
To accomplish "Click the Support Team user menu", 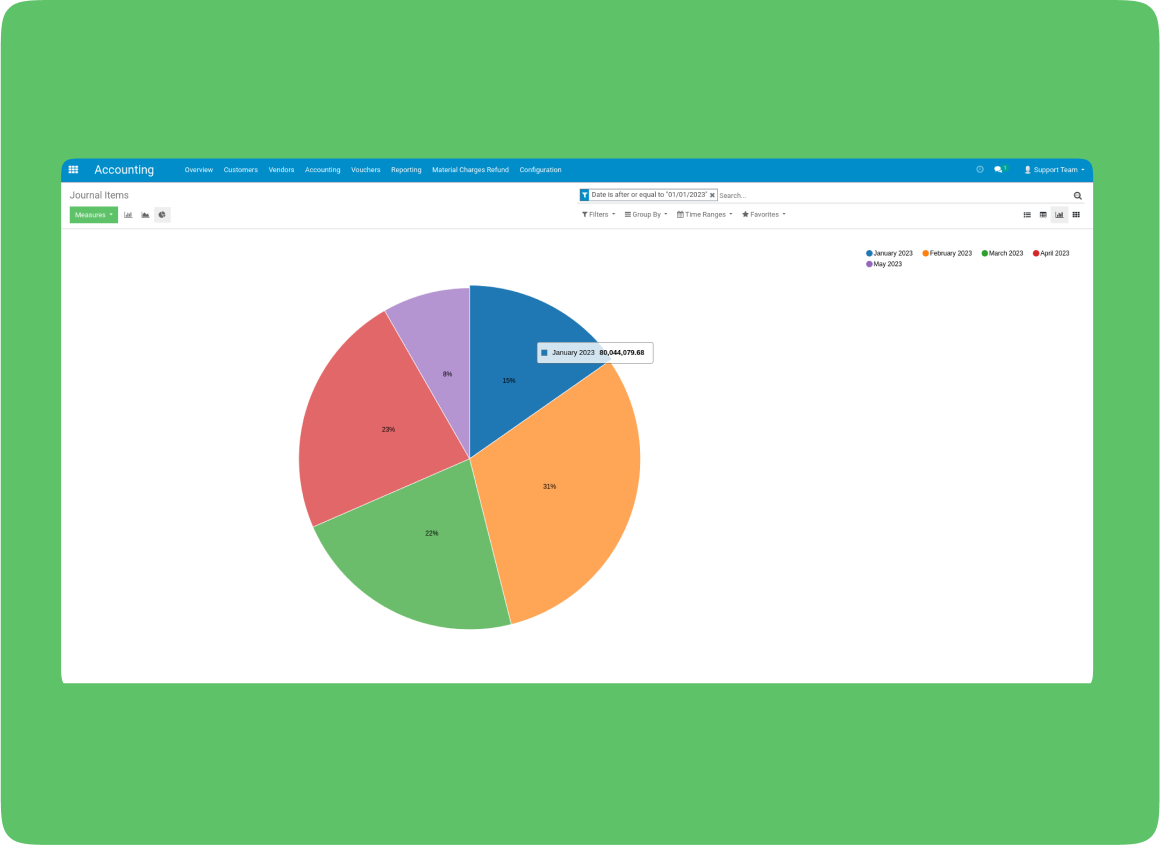I will point(1054,170).
